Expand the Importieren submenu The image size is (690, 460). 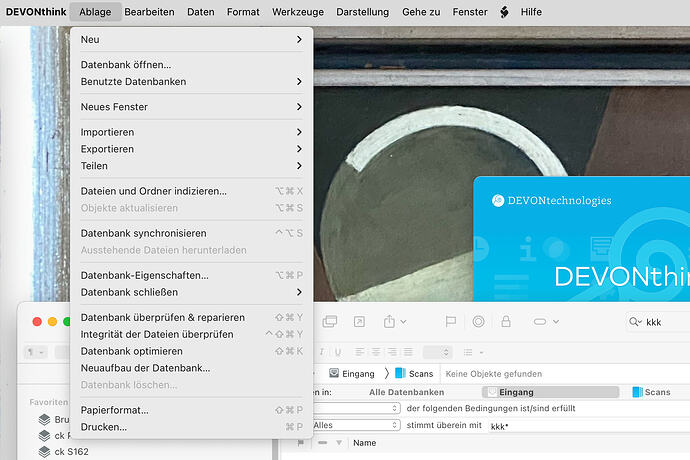coord(191,132)
